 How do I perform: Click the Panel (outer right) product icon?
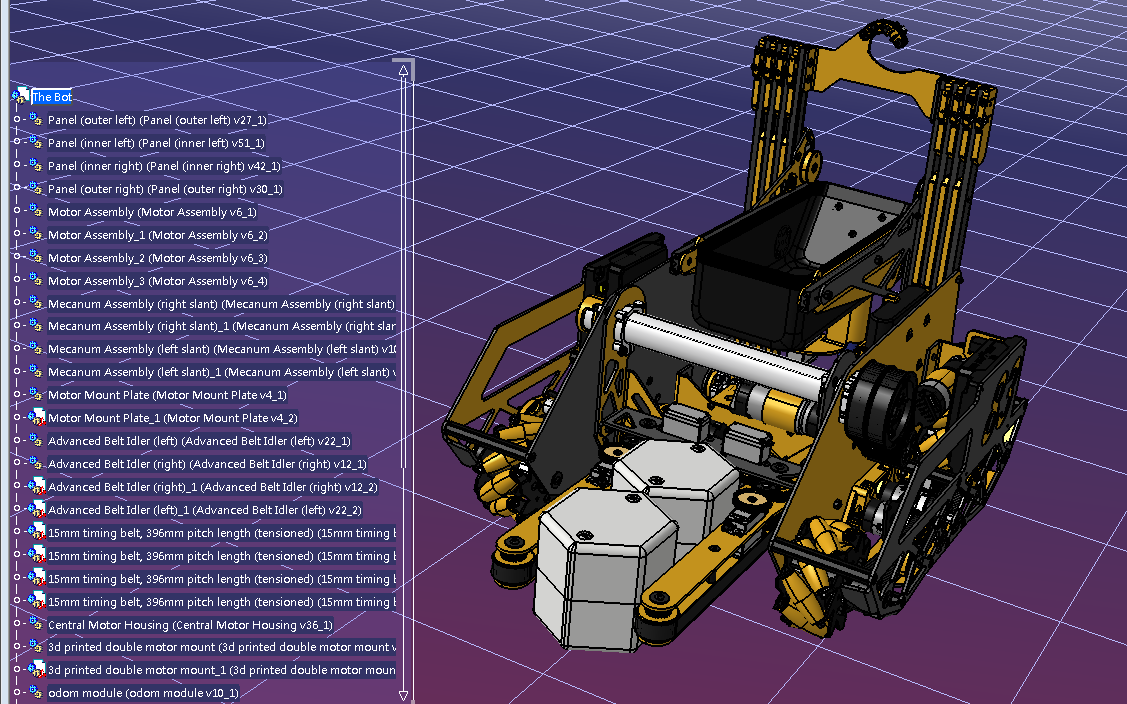pyautogui.click(x=35, y=188)
